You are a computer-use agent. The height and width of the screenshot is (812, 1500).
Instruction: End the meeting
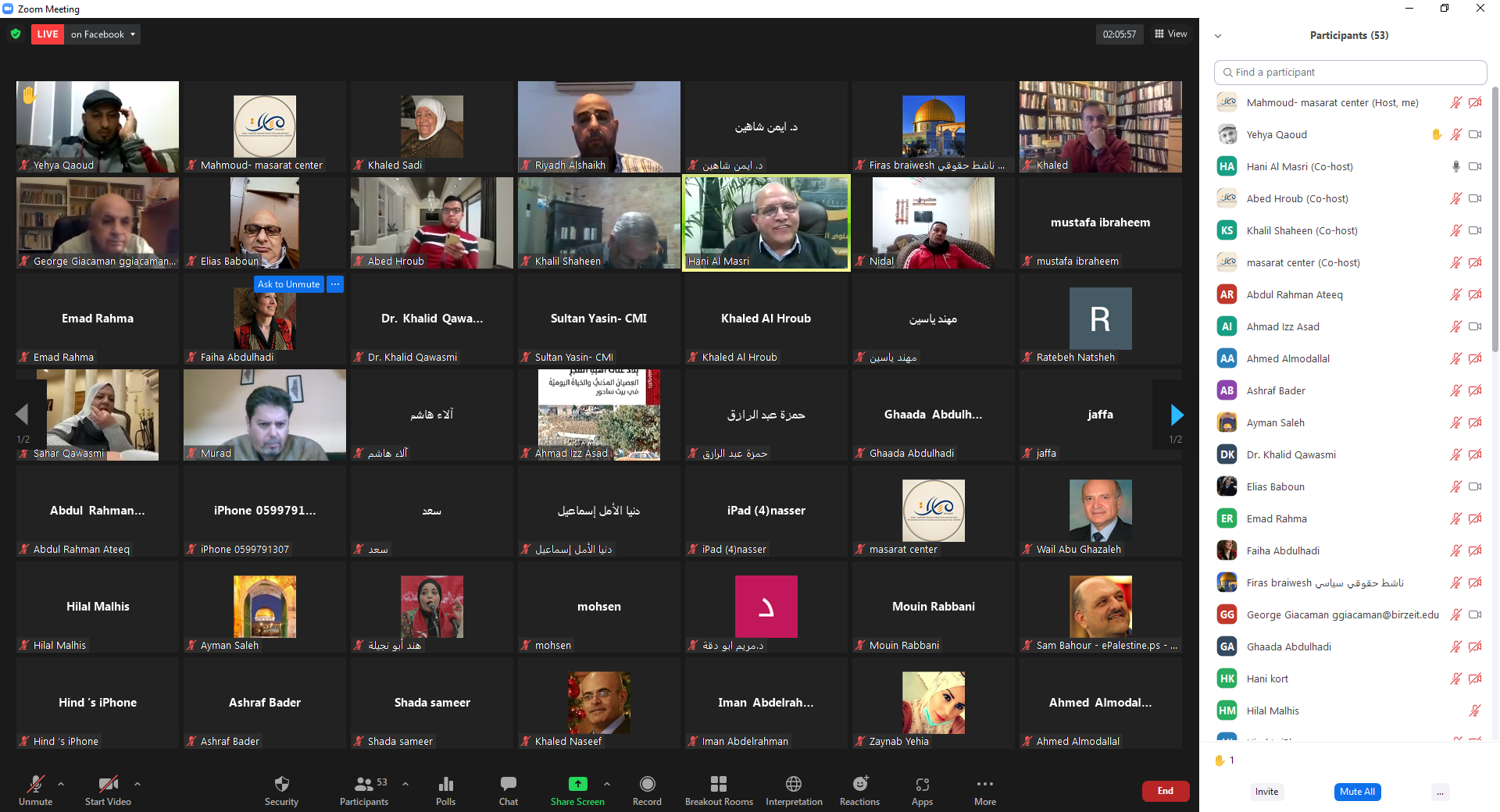[1165, 791]
